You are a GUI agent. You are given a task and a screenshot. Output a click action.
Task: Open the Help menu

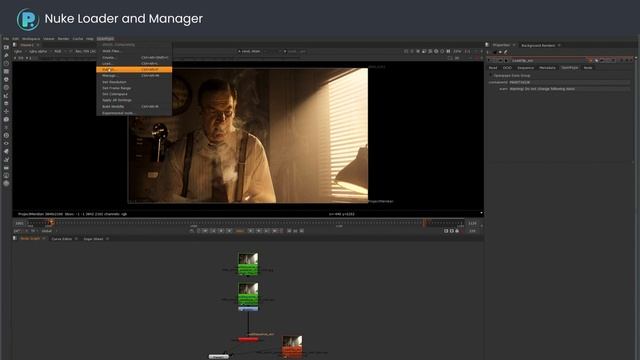[x=89, y=39]
